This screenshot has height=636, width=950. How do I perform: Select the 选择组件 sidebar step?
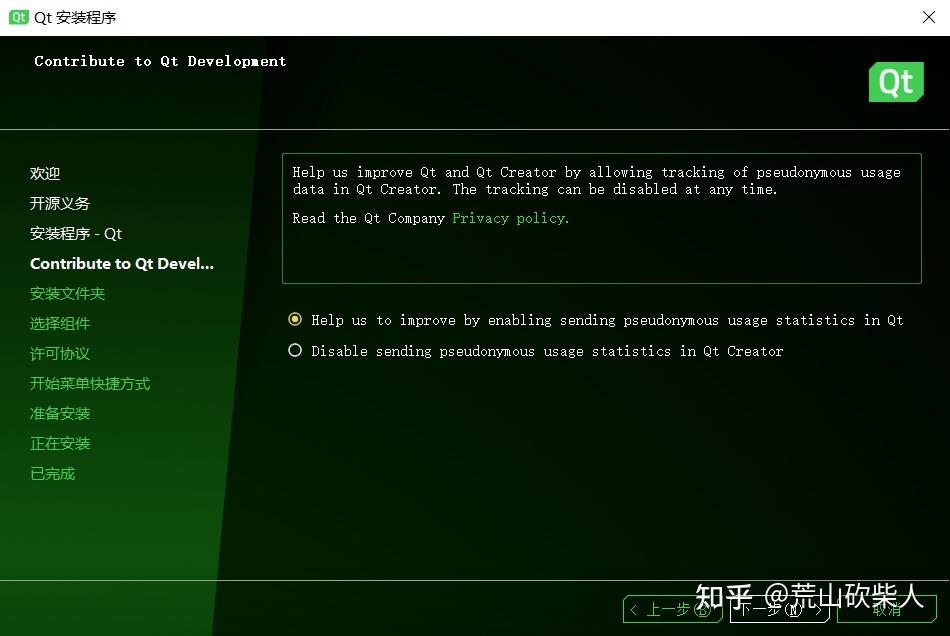(60, 323)
